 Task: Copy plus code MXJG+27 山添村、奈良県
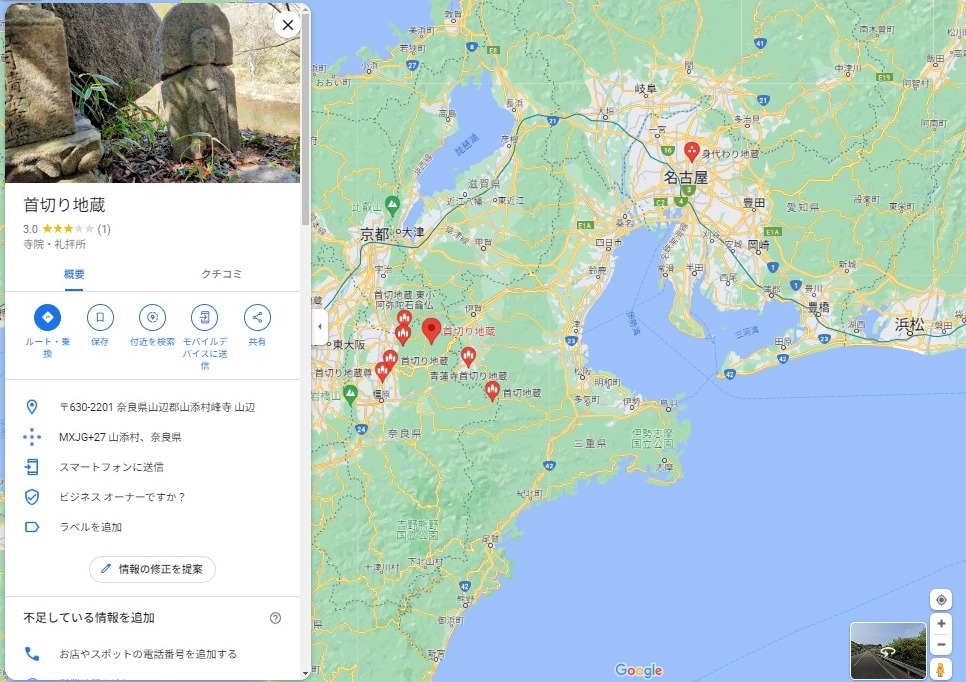[120, 437]
